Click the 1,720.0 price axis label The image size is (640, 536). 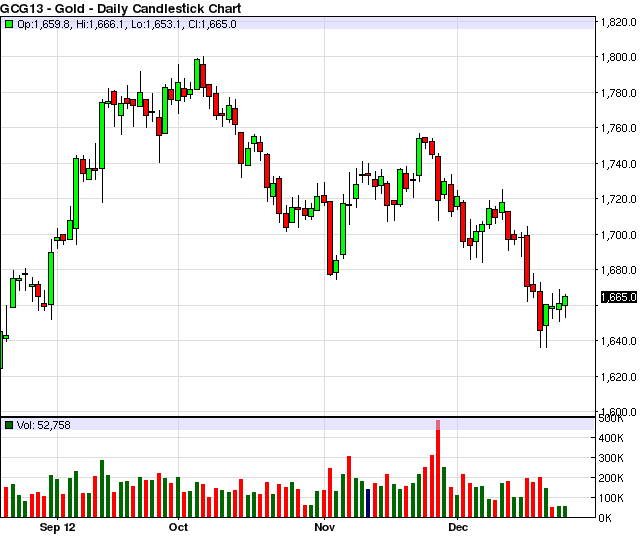tap(619, 199)
